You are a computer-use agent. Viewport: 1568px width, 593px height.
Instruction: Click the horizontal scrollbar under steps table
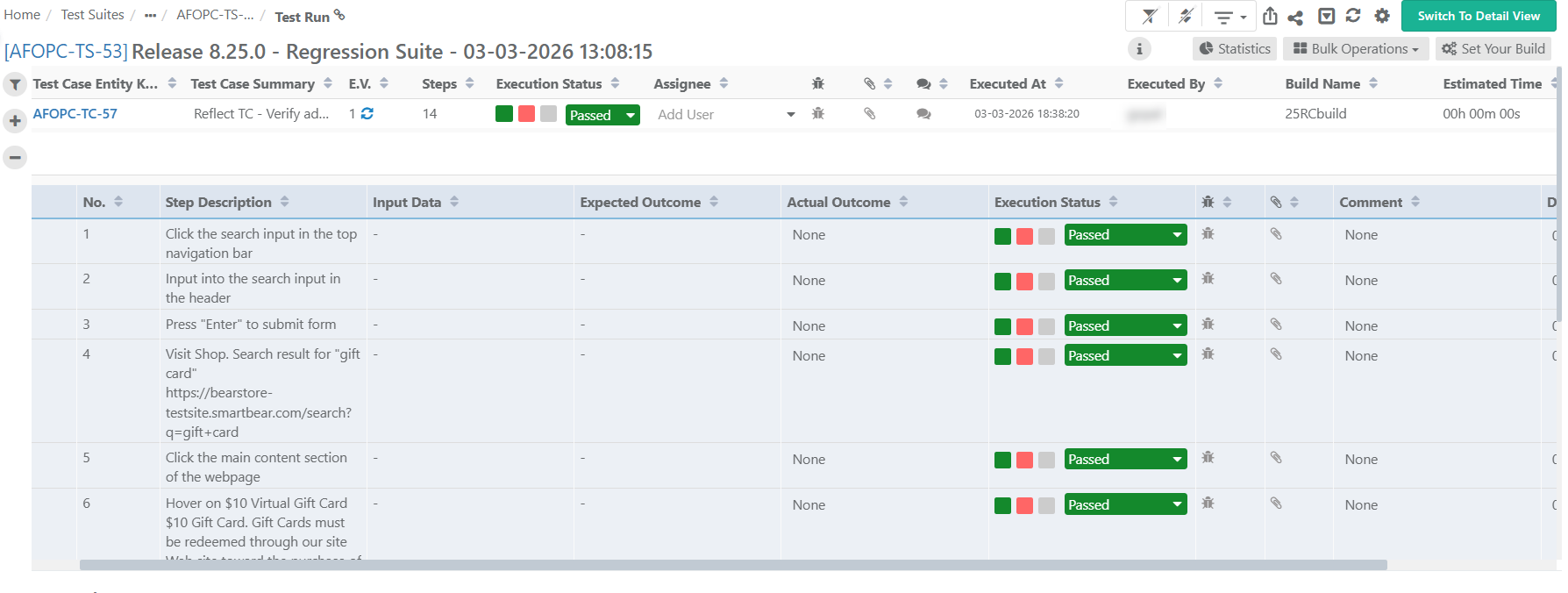(x=732, y=565)
